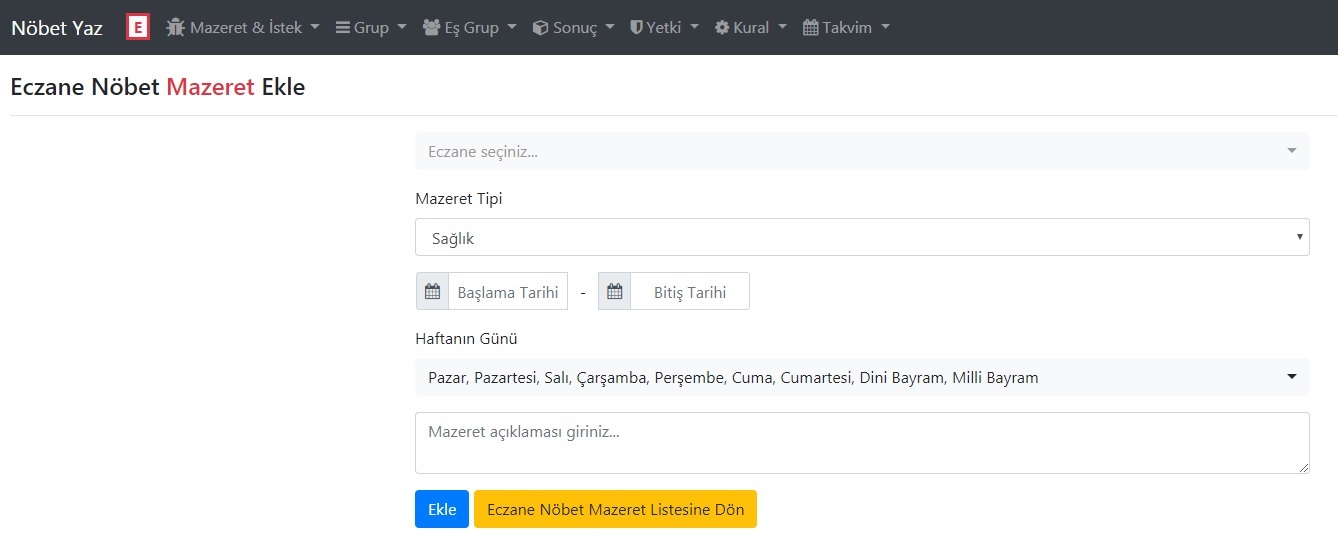Expand the Mazeret Tipi Sağlık select box
Screen dimensions: 1338x544
click(x=861, y=237)
